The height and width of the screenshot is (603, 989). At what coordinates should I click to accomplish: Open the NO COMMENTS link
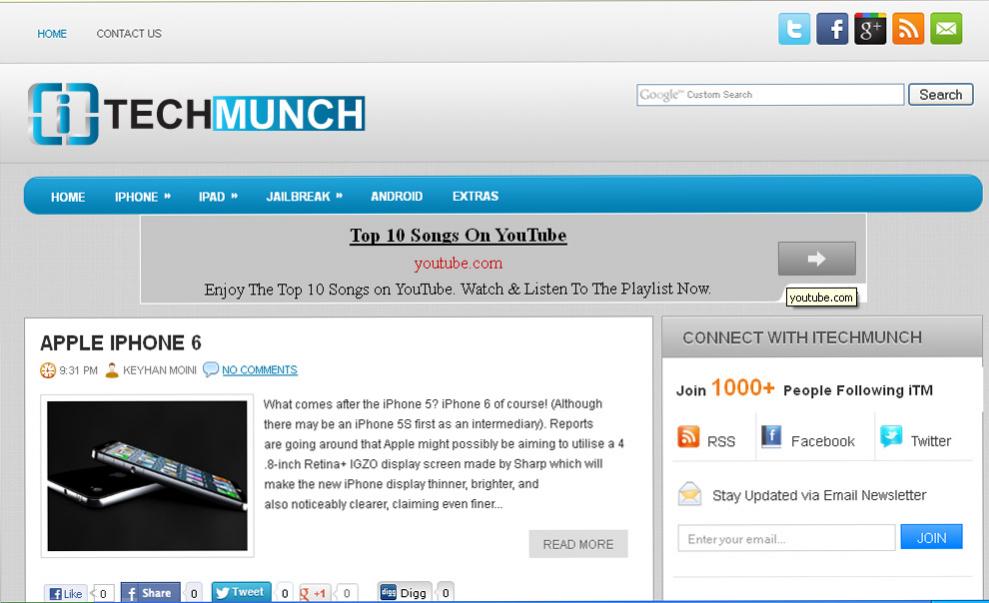(x=259, y=370)
